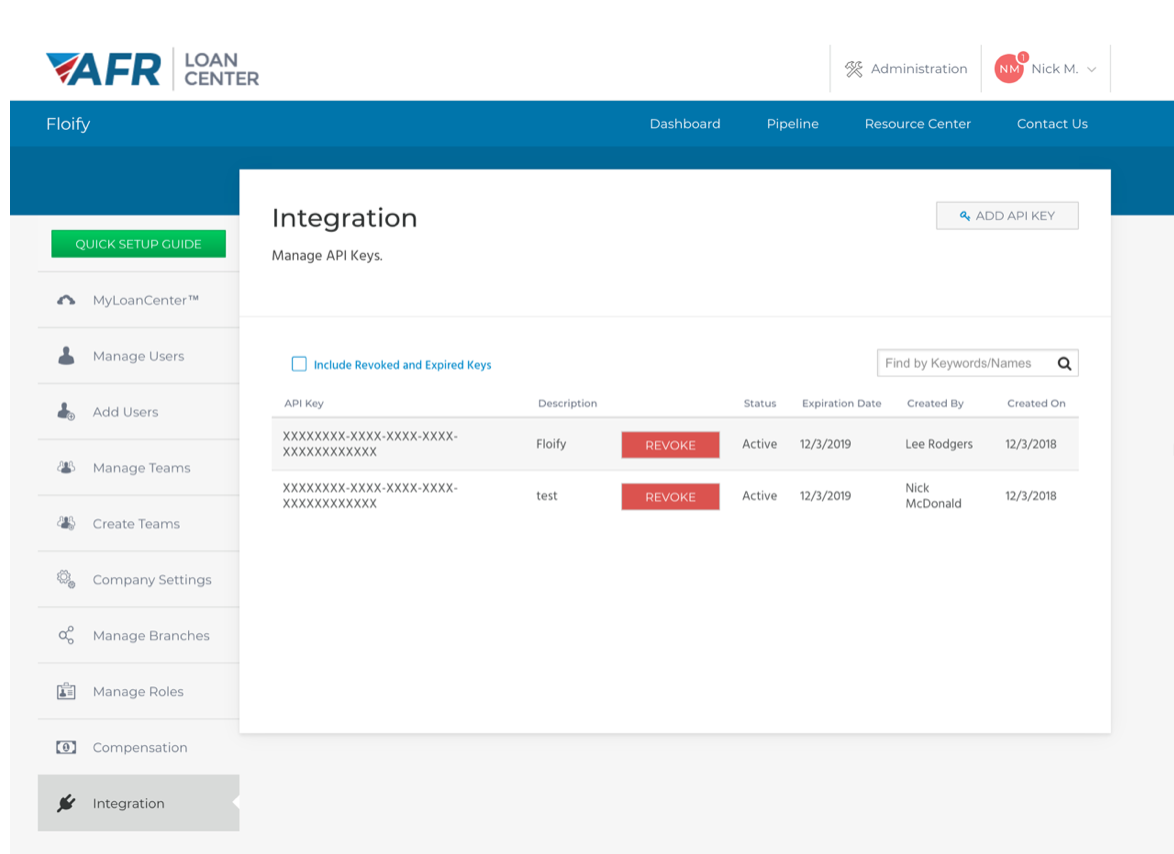
Task: Revoke the test API key
Action: pos(670,497)
